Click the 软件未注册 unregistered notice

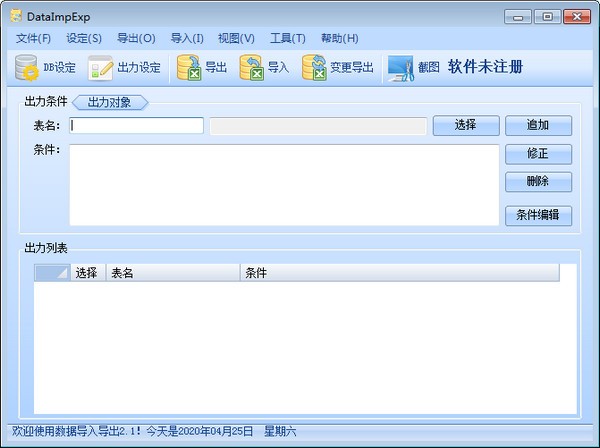tap(485, 67)
